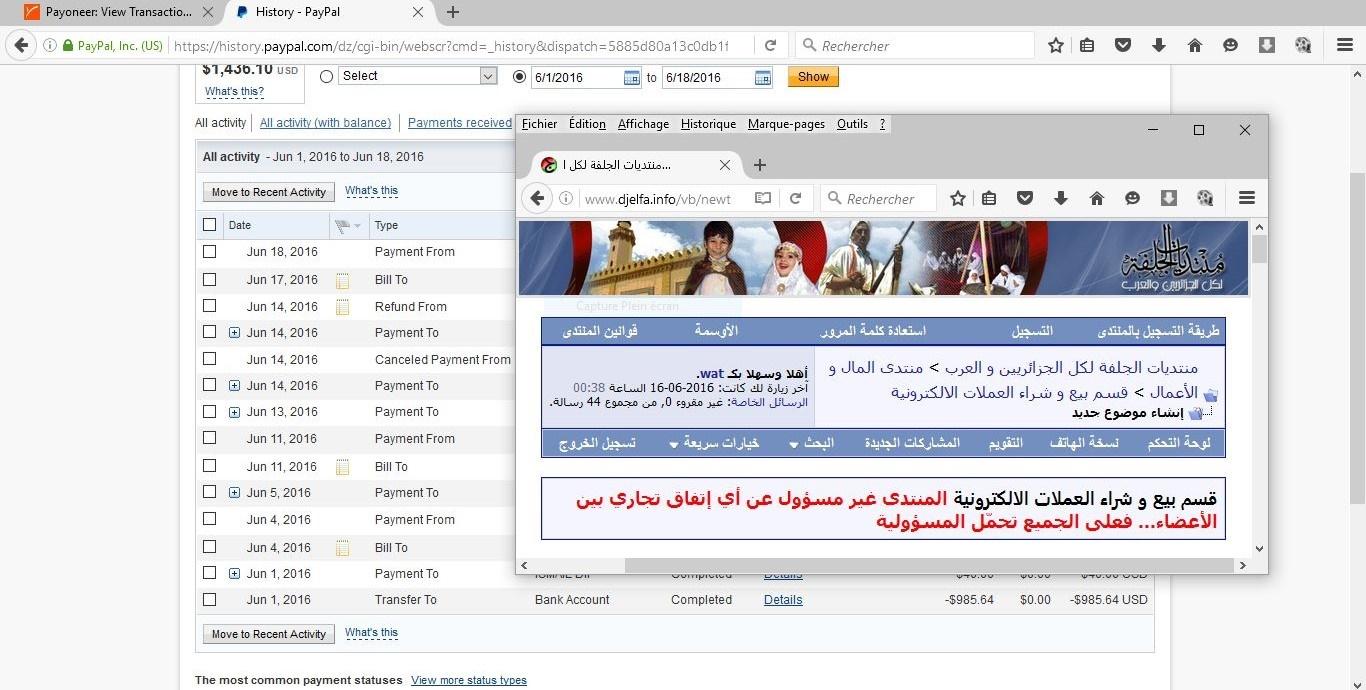This screenshot has height=690, width=1366.
Task: Click home icon in PayPal window toolbar
Action: click(x=1194, y=45)
